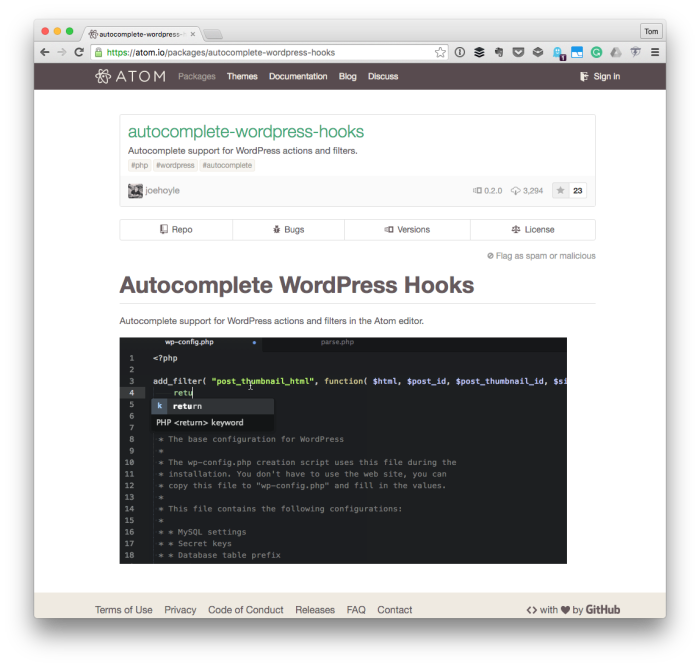Open the 1Password extension icon
This screenshot has height=667, width=700.
click(x=460, y=52)
